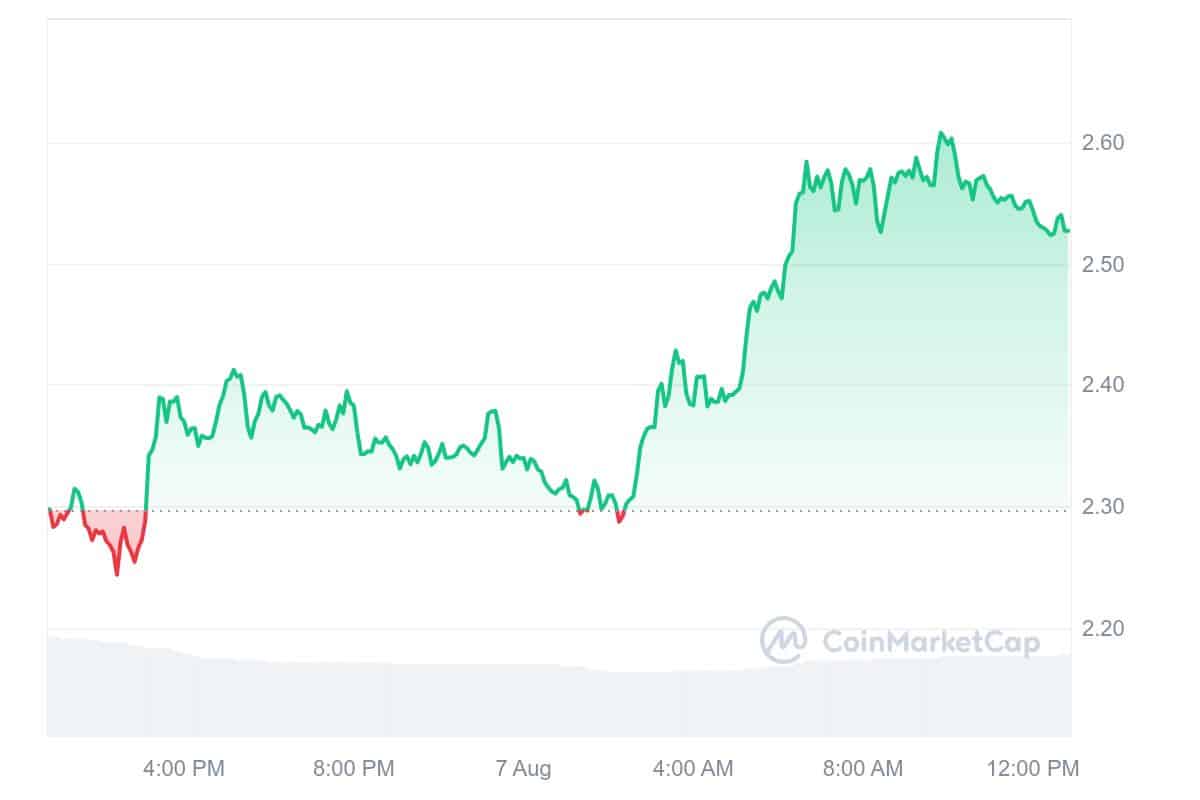Click the 2.60 price axis label
Screen dimensions: 1200x800
pos(1103,143)
